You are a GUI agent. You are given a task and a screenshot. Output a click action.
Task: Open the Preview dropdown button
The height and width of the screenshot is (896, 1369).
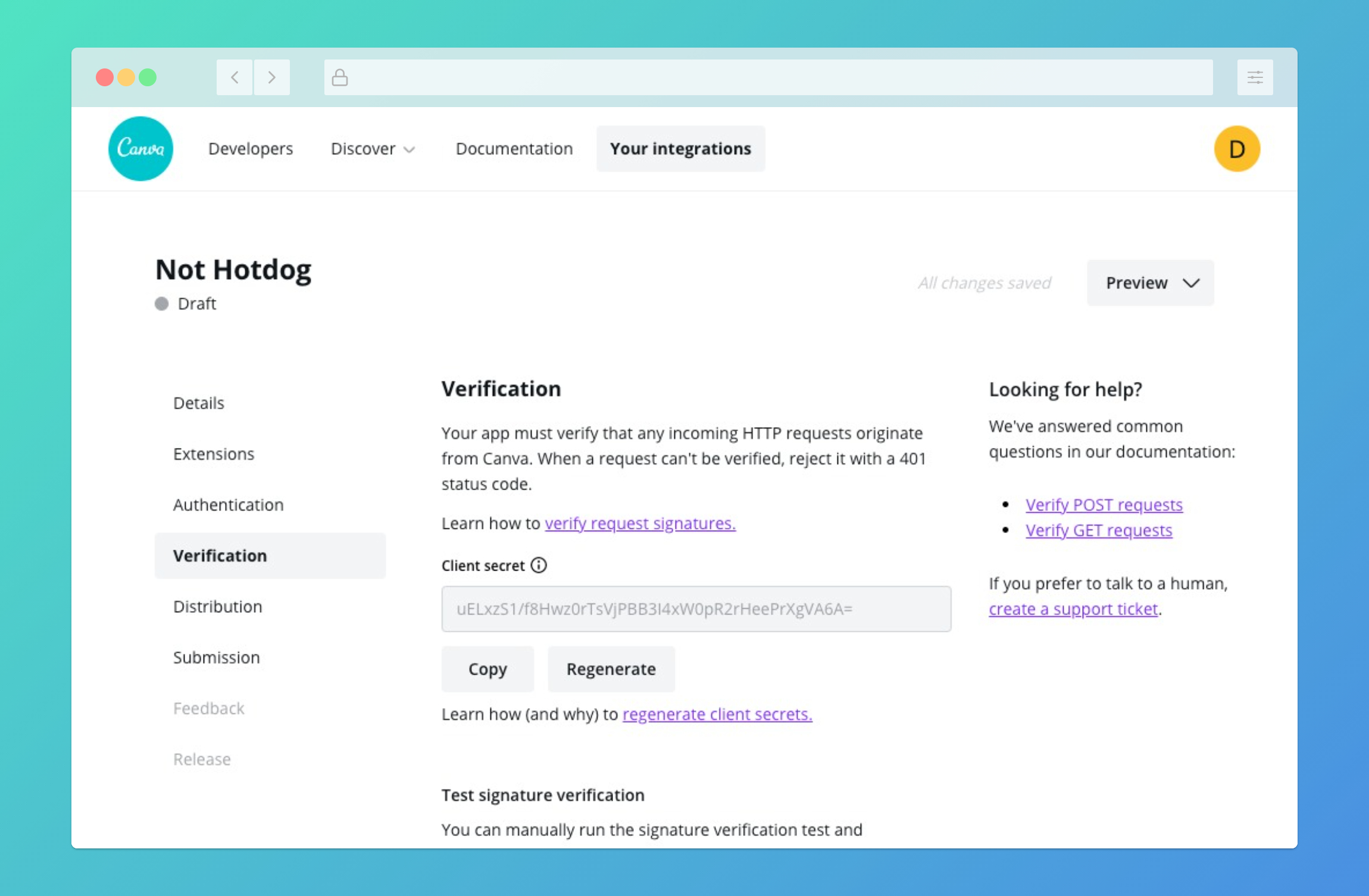point(1150,283)
